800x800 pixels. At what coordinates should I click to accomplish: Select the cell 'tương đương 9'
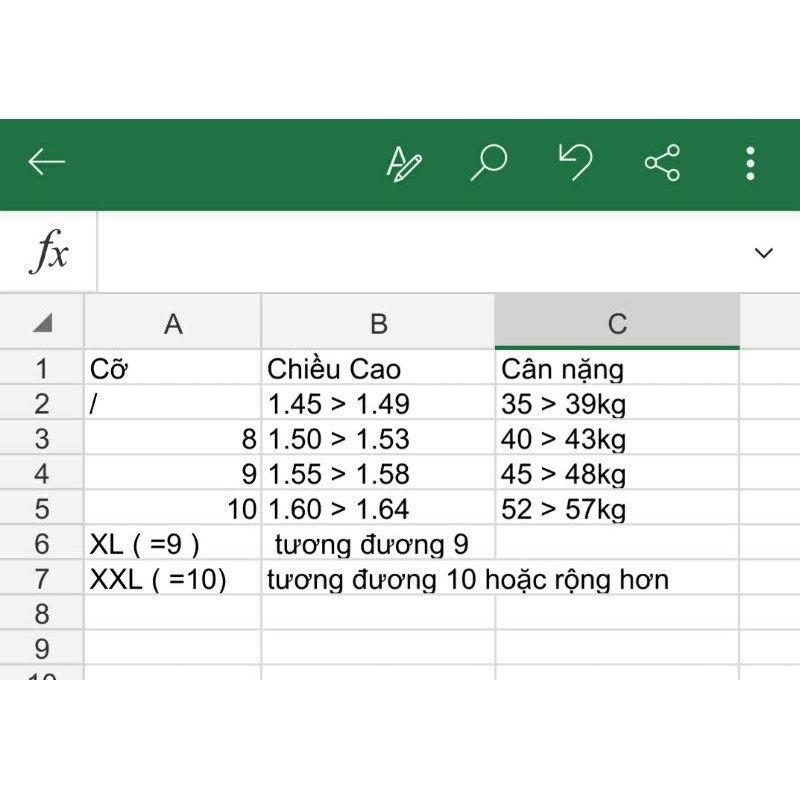pyautogui.click(x=378, y=545)
